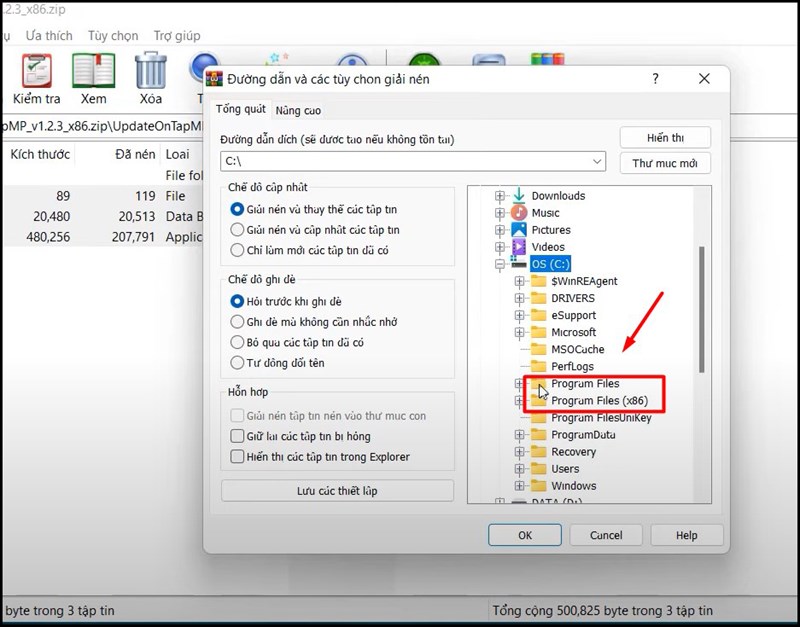Click the Lưu các thiết lập button
Viewport: 800px width, 627px height.
pos(337,491)
